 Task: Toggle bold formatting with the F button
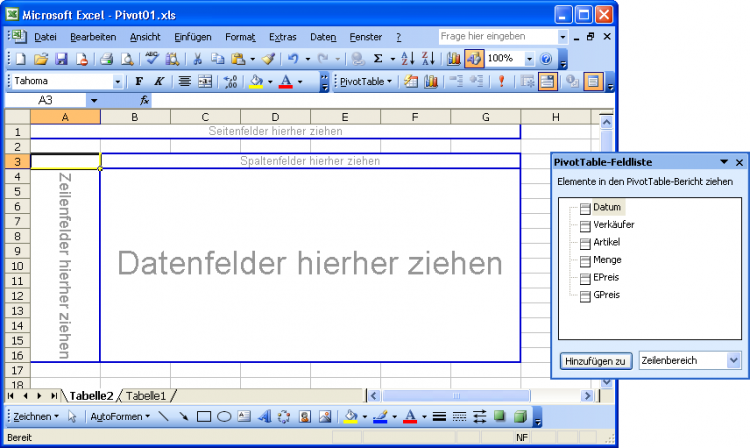point(139,82)
